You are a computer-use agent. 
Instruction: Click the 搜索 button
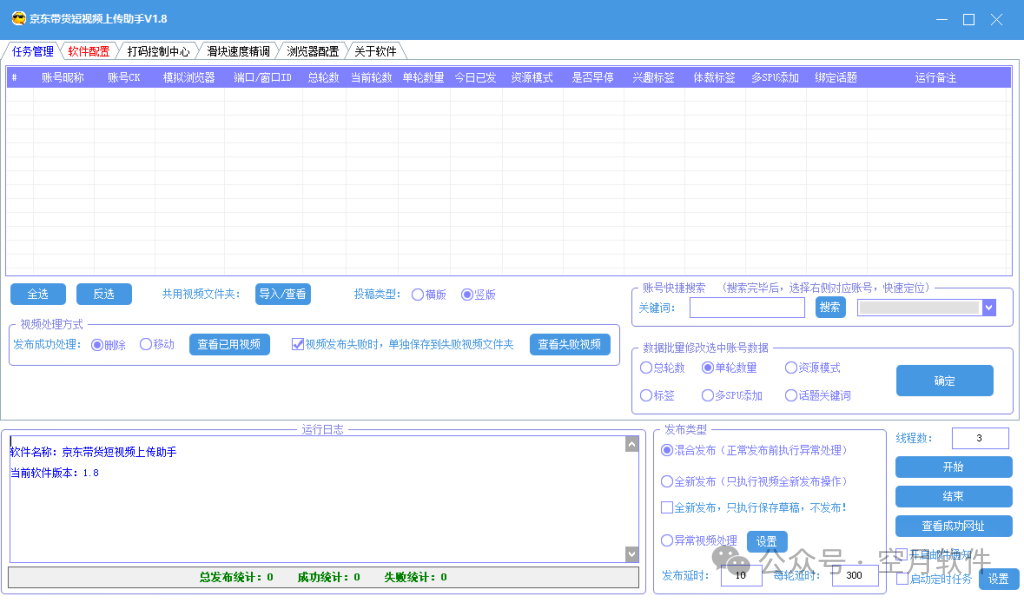tap(830, 307)
